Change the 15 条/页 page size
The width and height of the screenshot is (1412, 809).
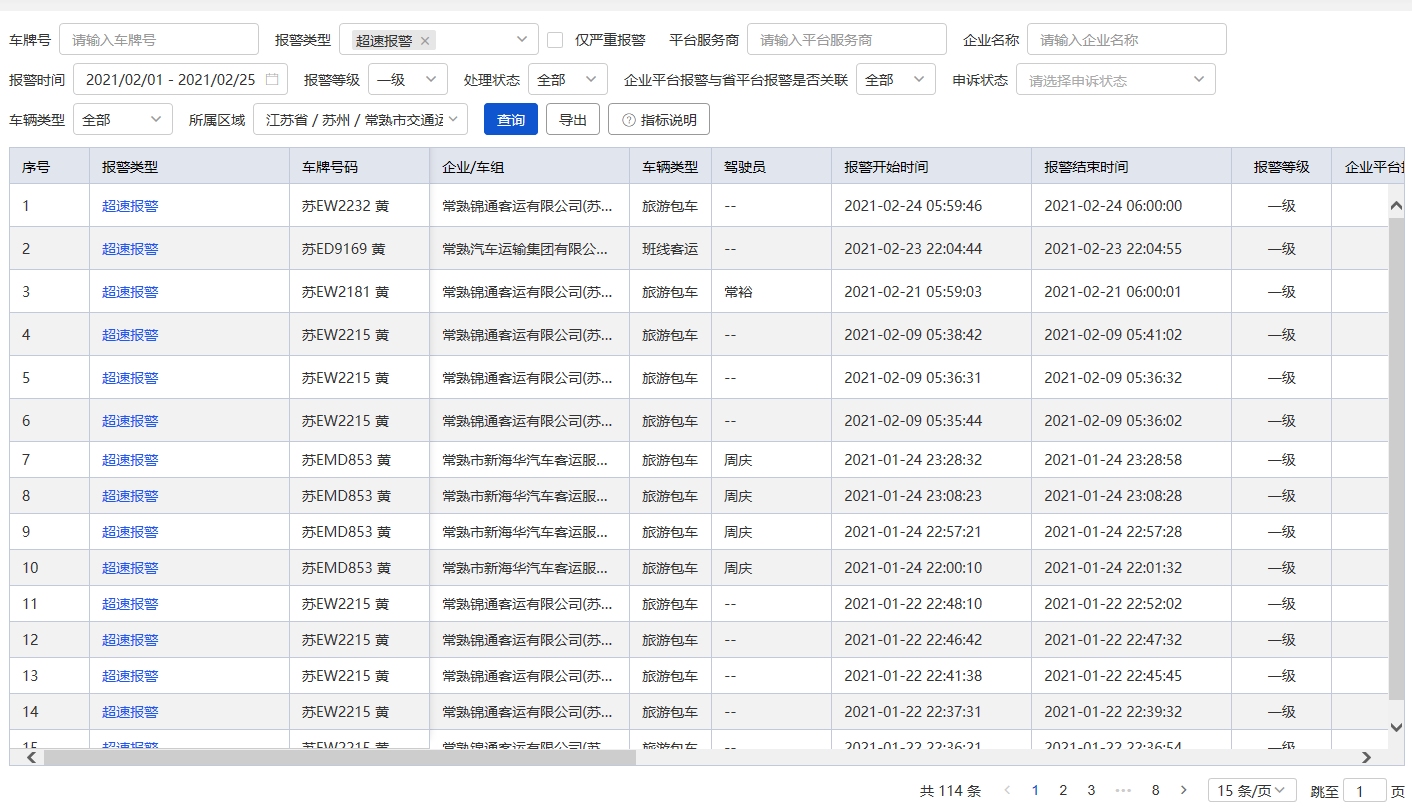1252,790
